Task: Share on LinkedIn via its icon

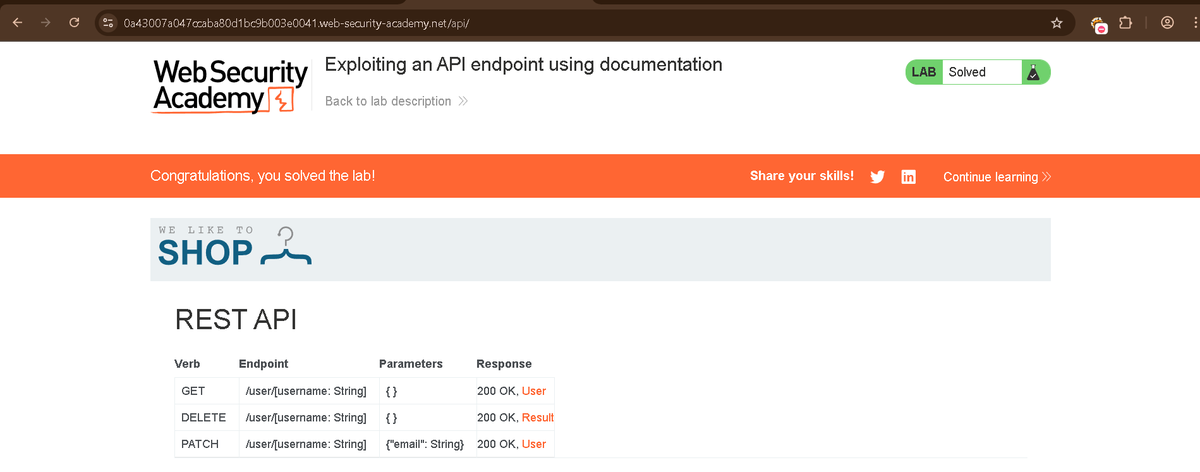Action: (908, 177)
